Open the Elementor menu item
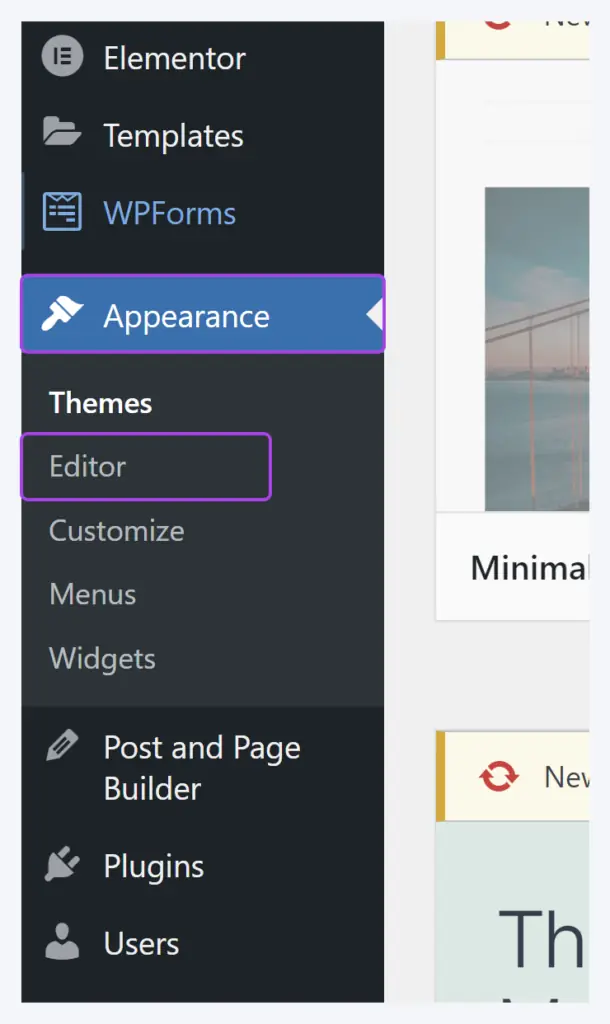610x1024 pixels. click(202, 58)
